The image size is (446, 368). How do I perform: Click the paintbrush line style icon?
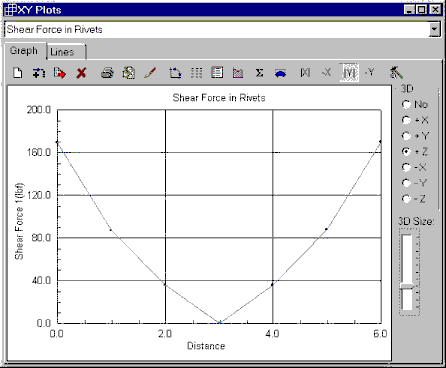tap(150, 72)
